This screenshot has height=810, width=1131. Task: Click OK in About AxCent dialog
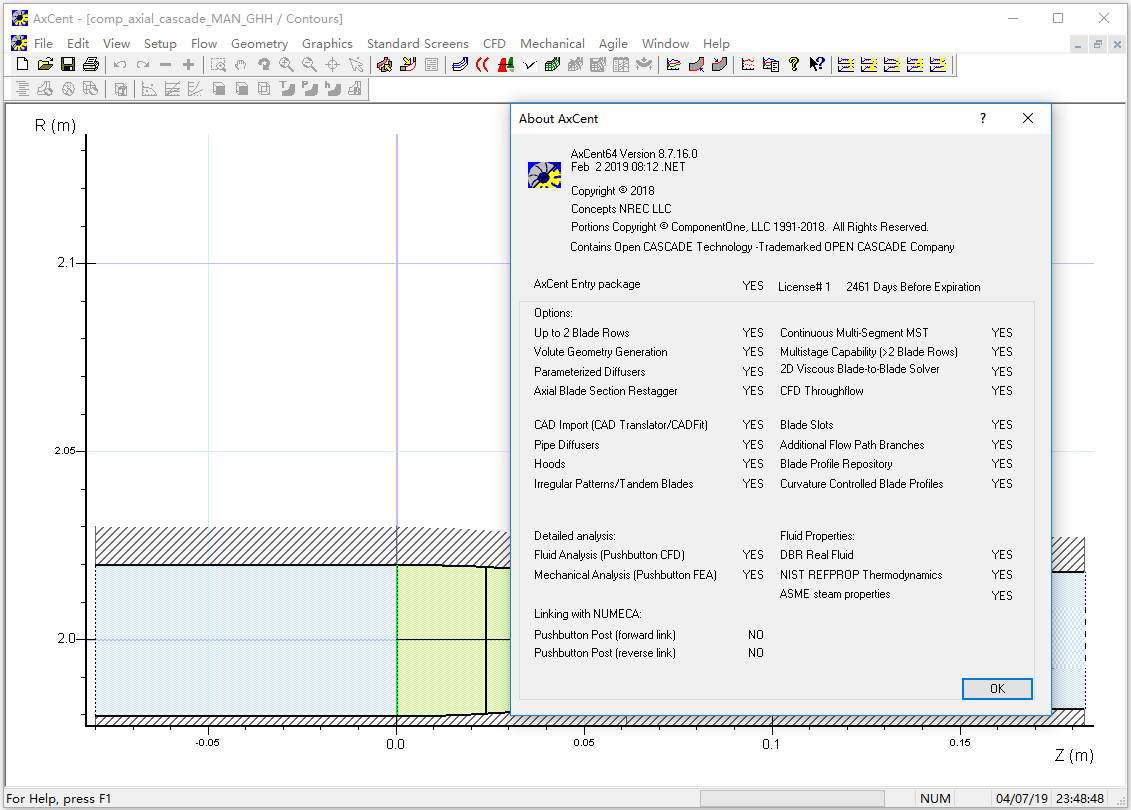point(998,689)
